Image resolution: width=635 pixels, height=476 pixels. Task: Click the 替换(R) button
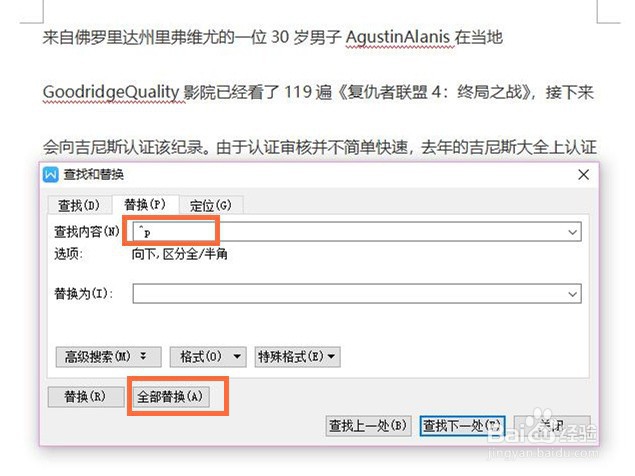tap(86, 397)
